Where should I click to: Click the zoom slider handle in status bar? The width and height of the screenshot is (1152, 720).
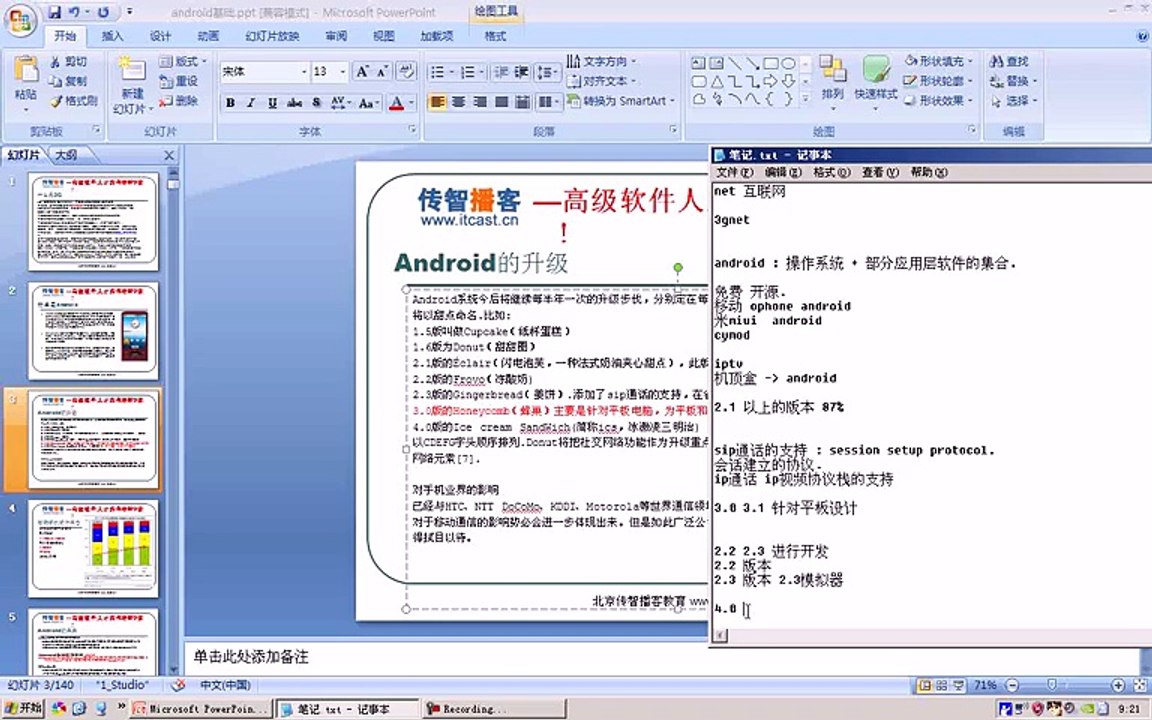pos(1052,685)
